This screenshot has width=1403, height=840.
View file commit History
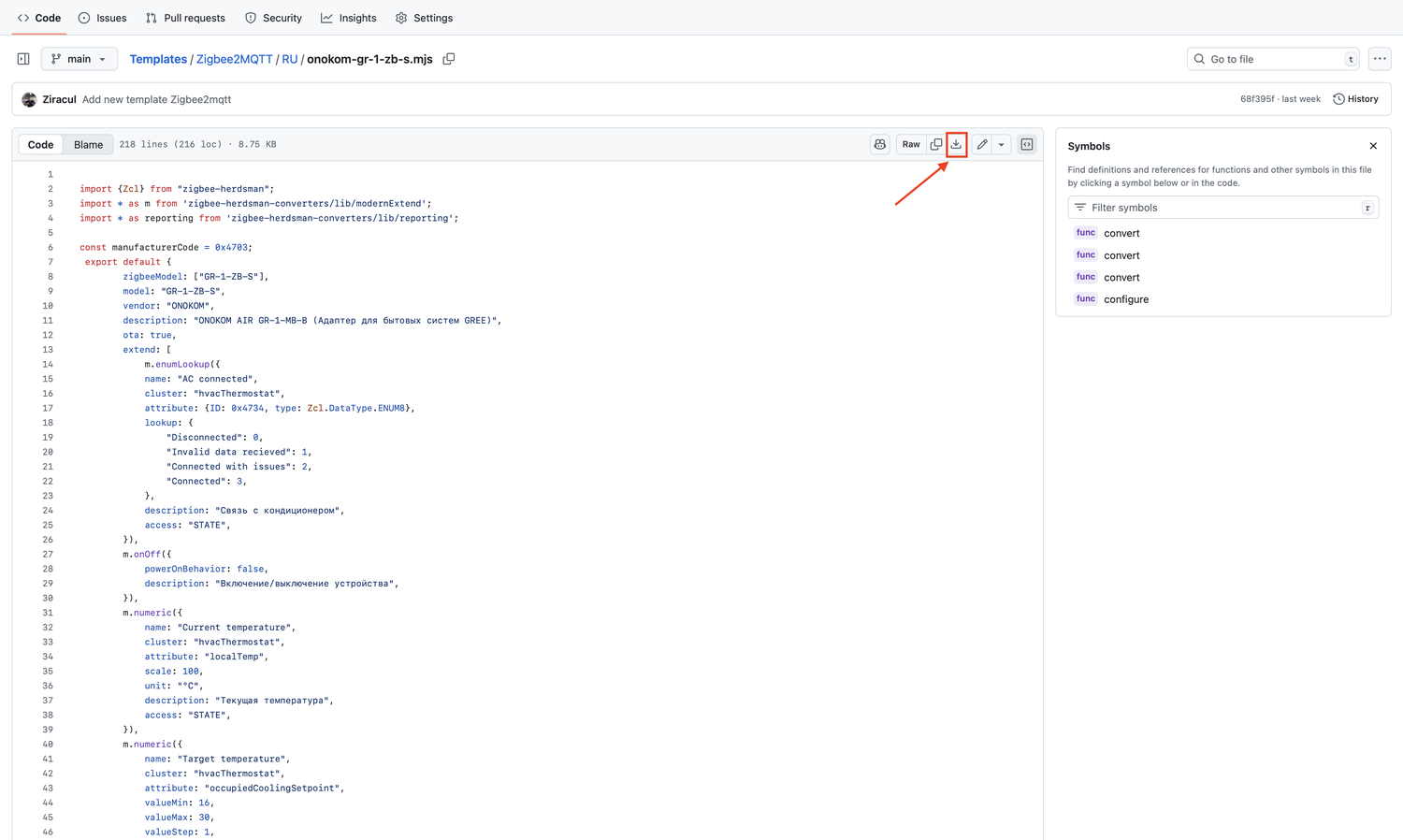click(x=1355, y=99)
